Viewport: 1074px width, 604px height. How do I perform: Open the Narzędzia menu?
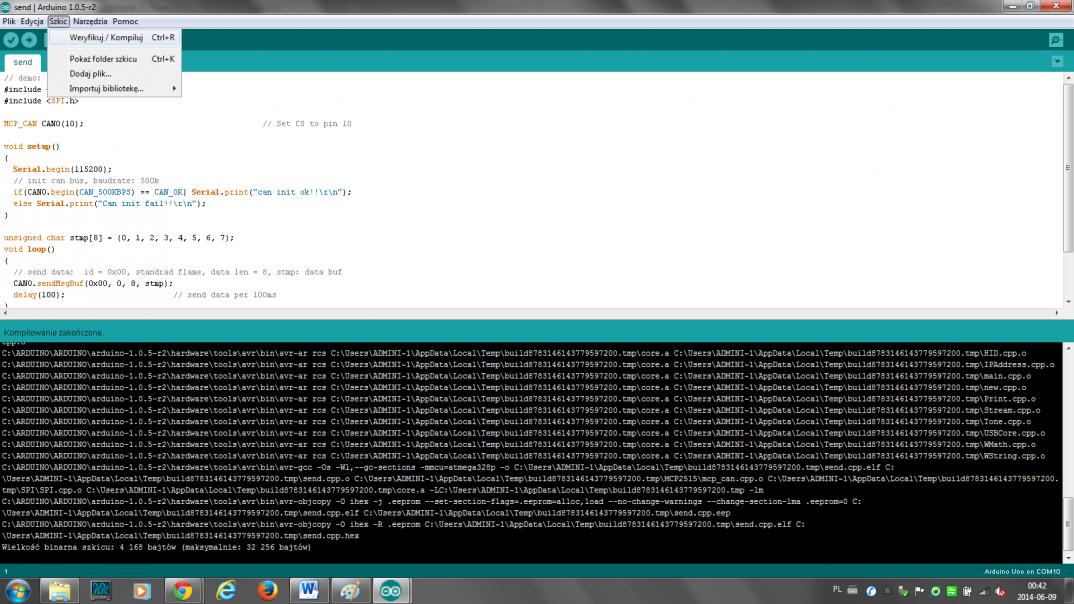[90, 21]
